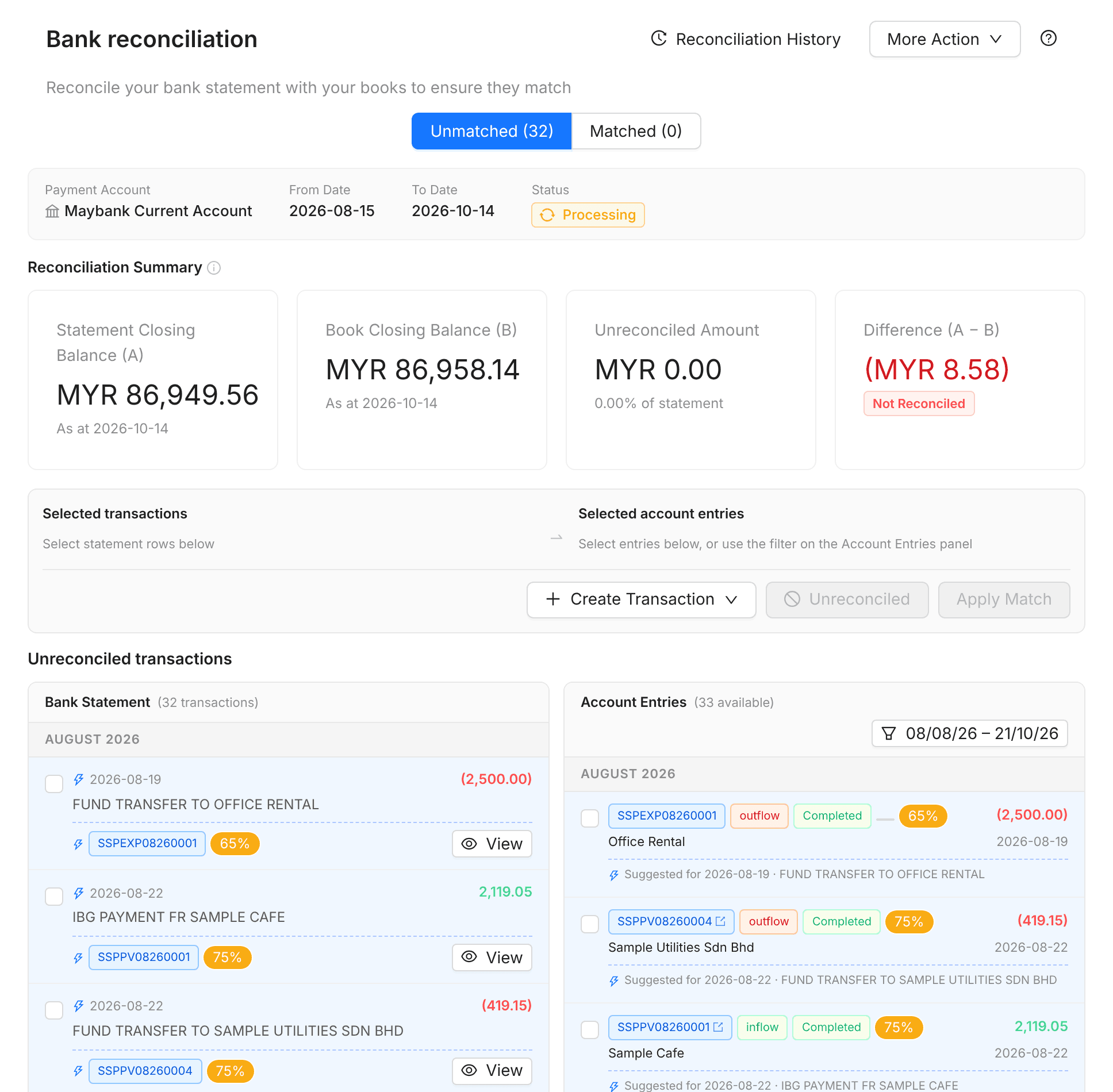Click lightning icon beside SSPEXP08260001 statement tag

(79, 844)
